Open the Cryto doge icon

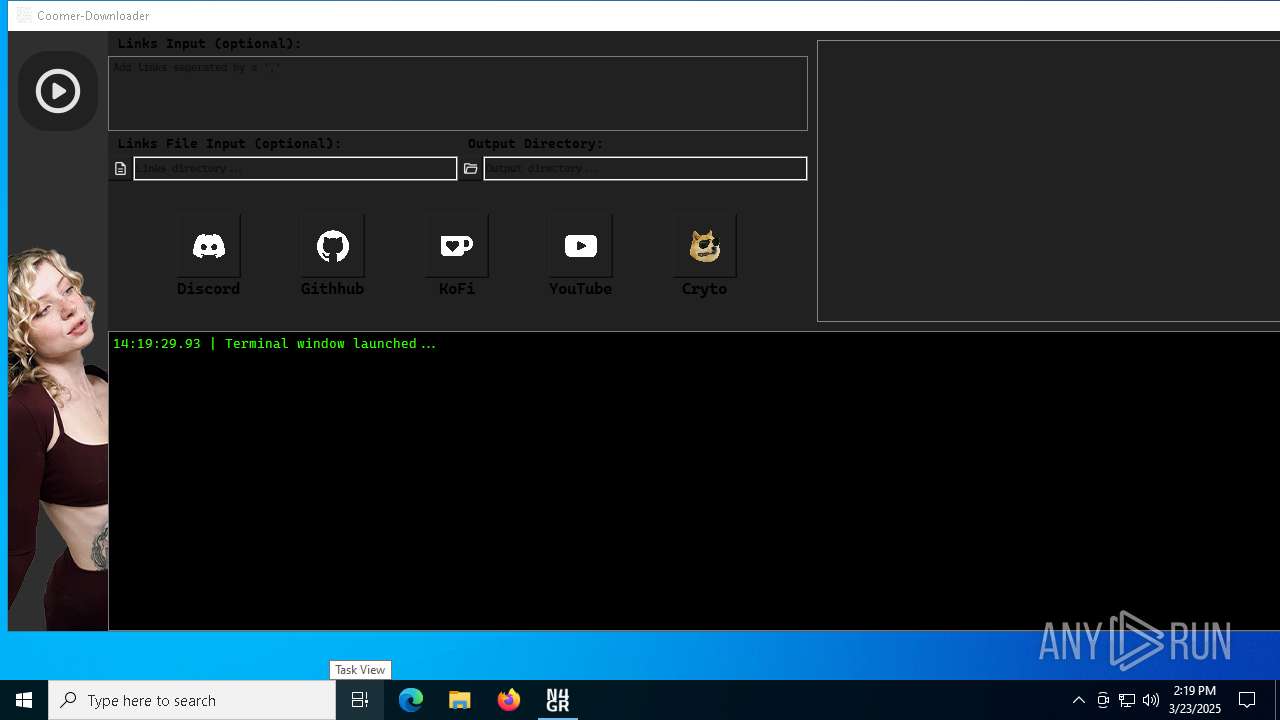[705, 246]
